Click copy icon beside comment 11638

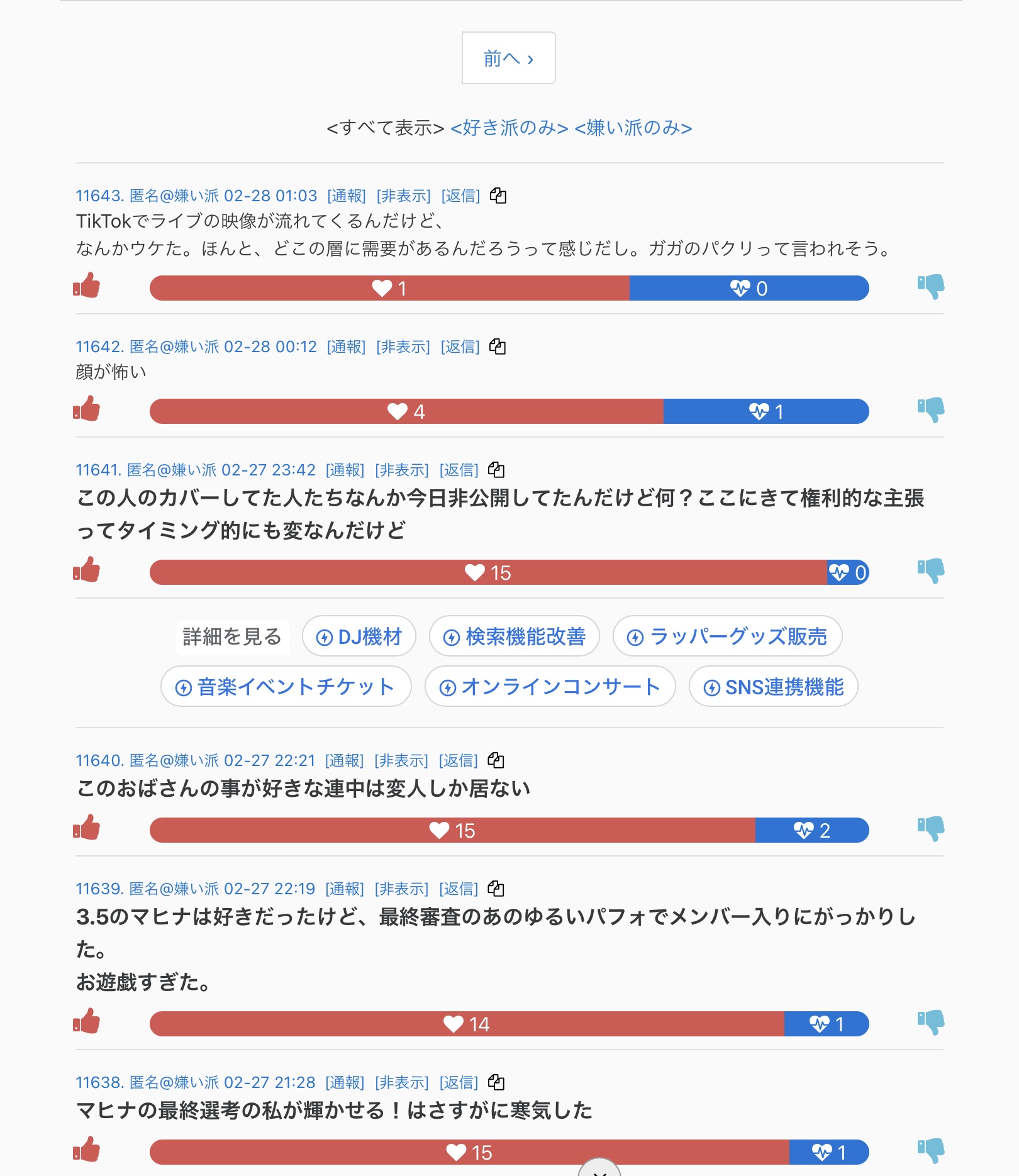click(496, 1082)
